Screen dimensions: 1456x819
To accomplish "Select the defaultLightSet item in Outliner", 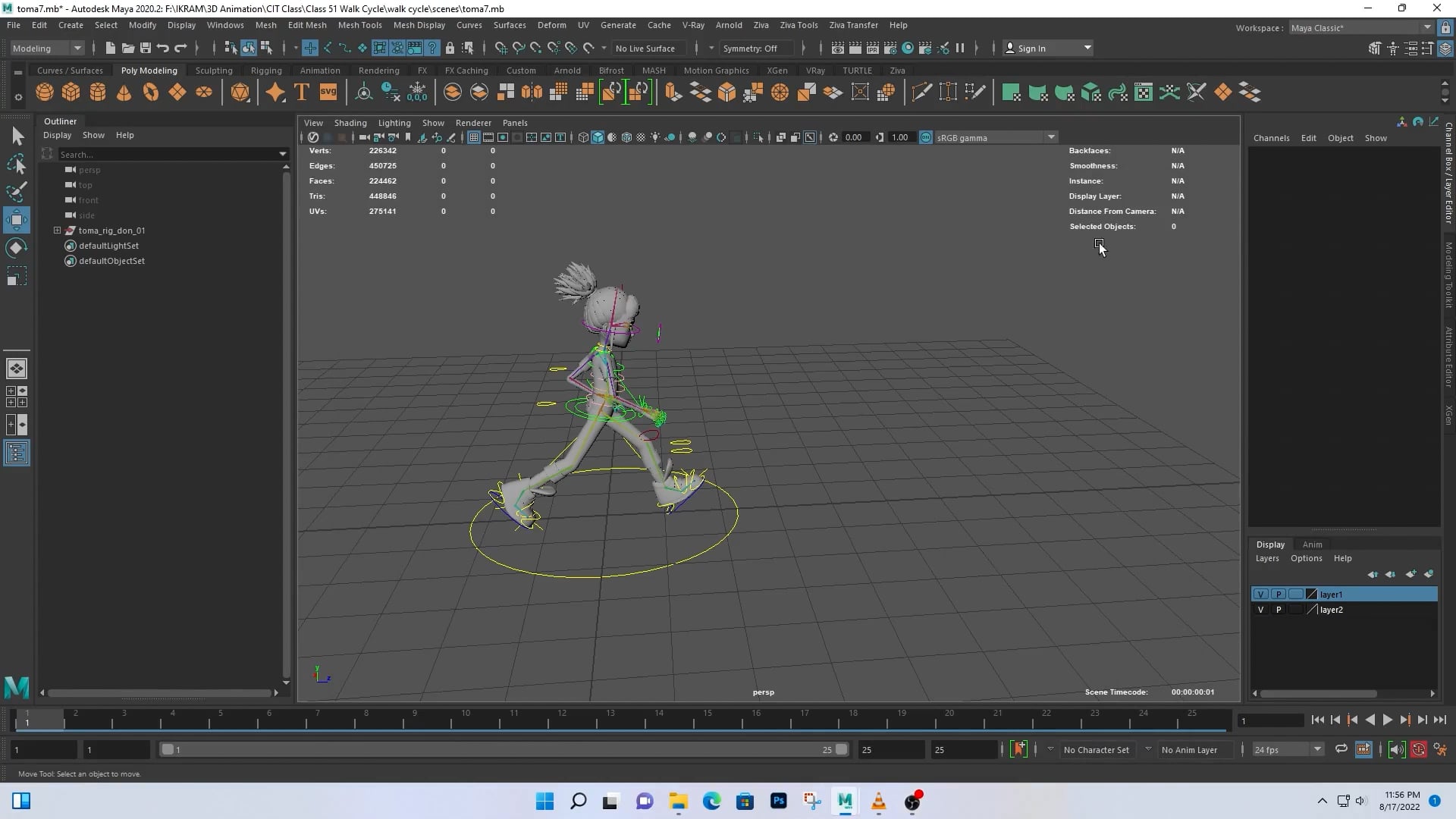I will coord(108,246).
